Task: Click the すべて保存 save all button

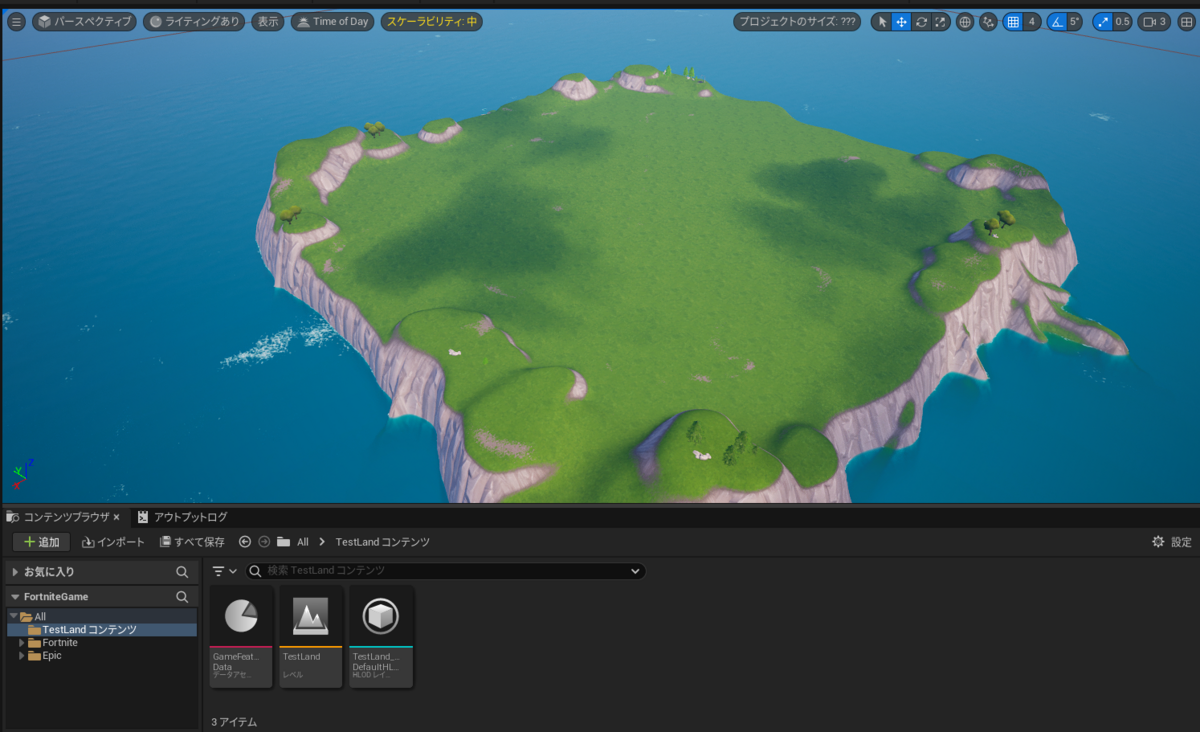Action: 192,542
